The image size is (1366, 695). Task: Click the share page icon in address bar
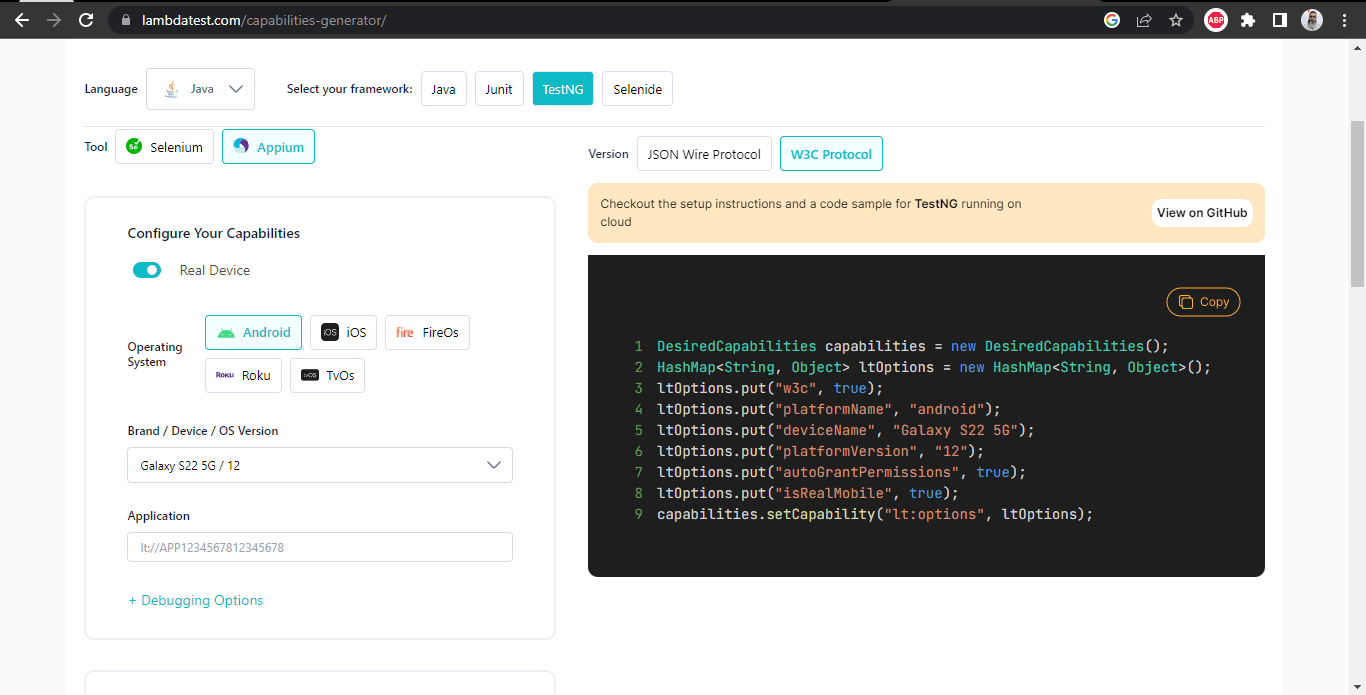1144,20
